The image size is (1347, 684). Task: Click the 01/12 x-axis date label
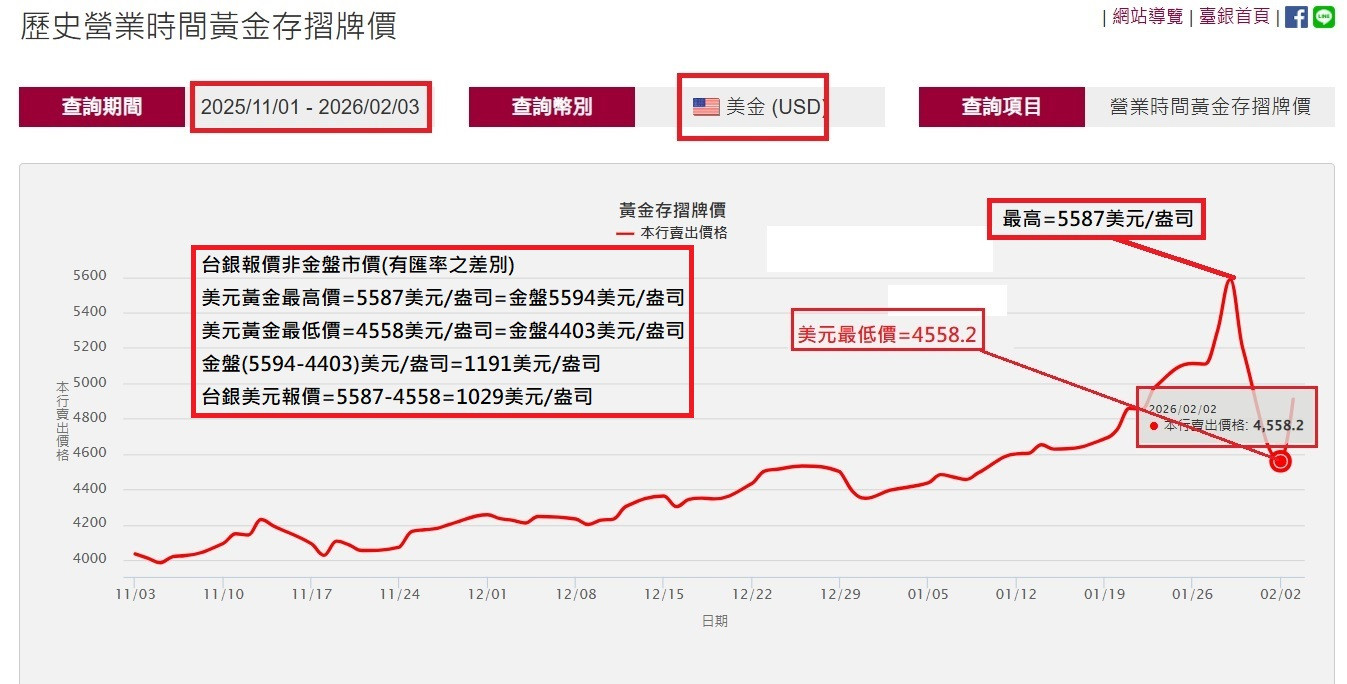coord(1016,594)
